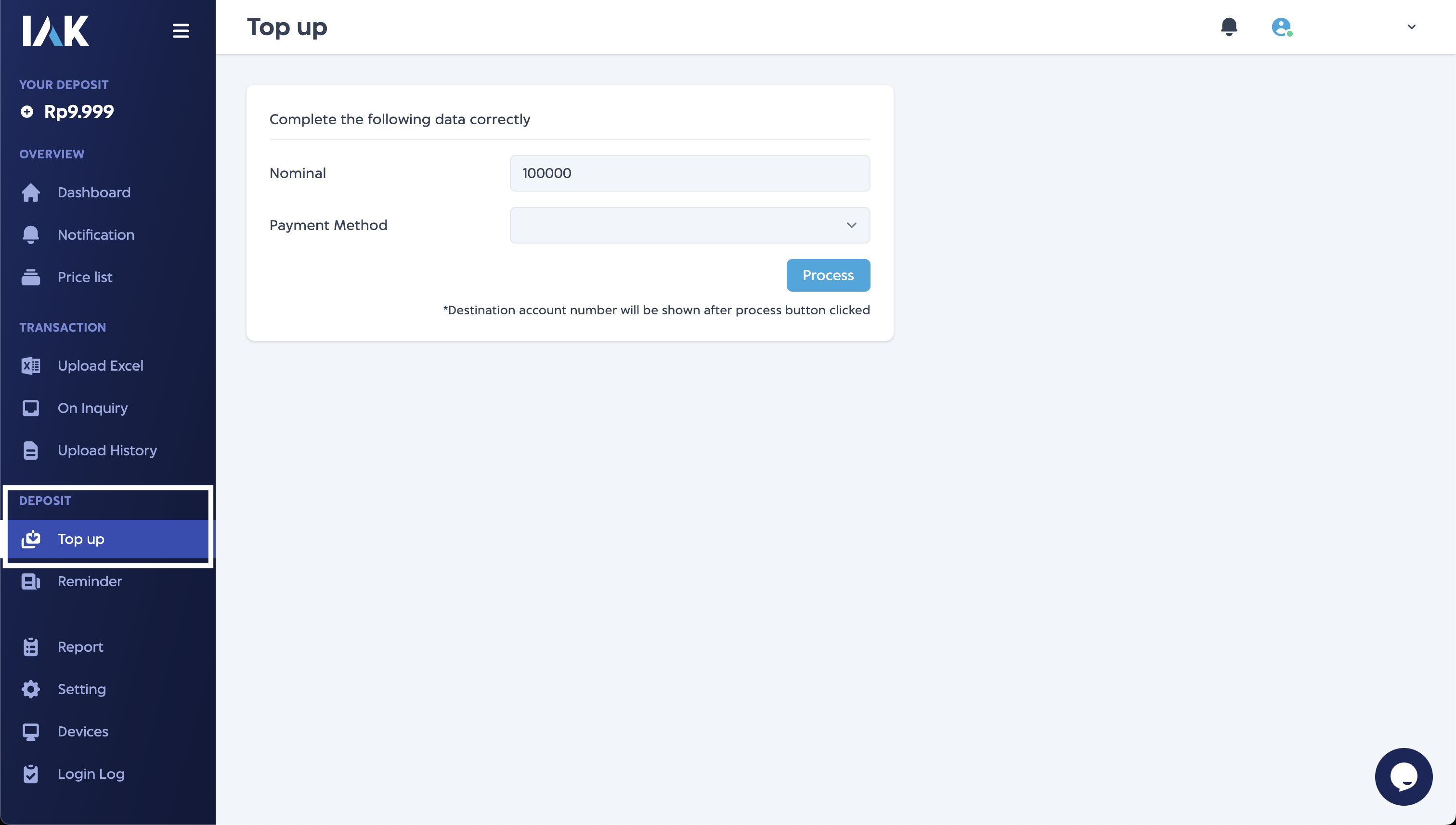Expand the Payment Method dropdown

point(690,225)
